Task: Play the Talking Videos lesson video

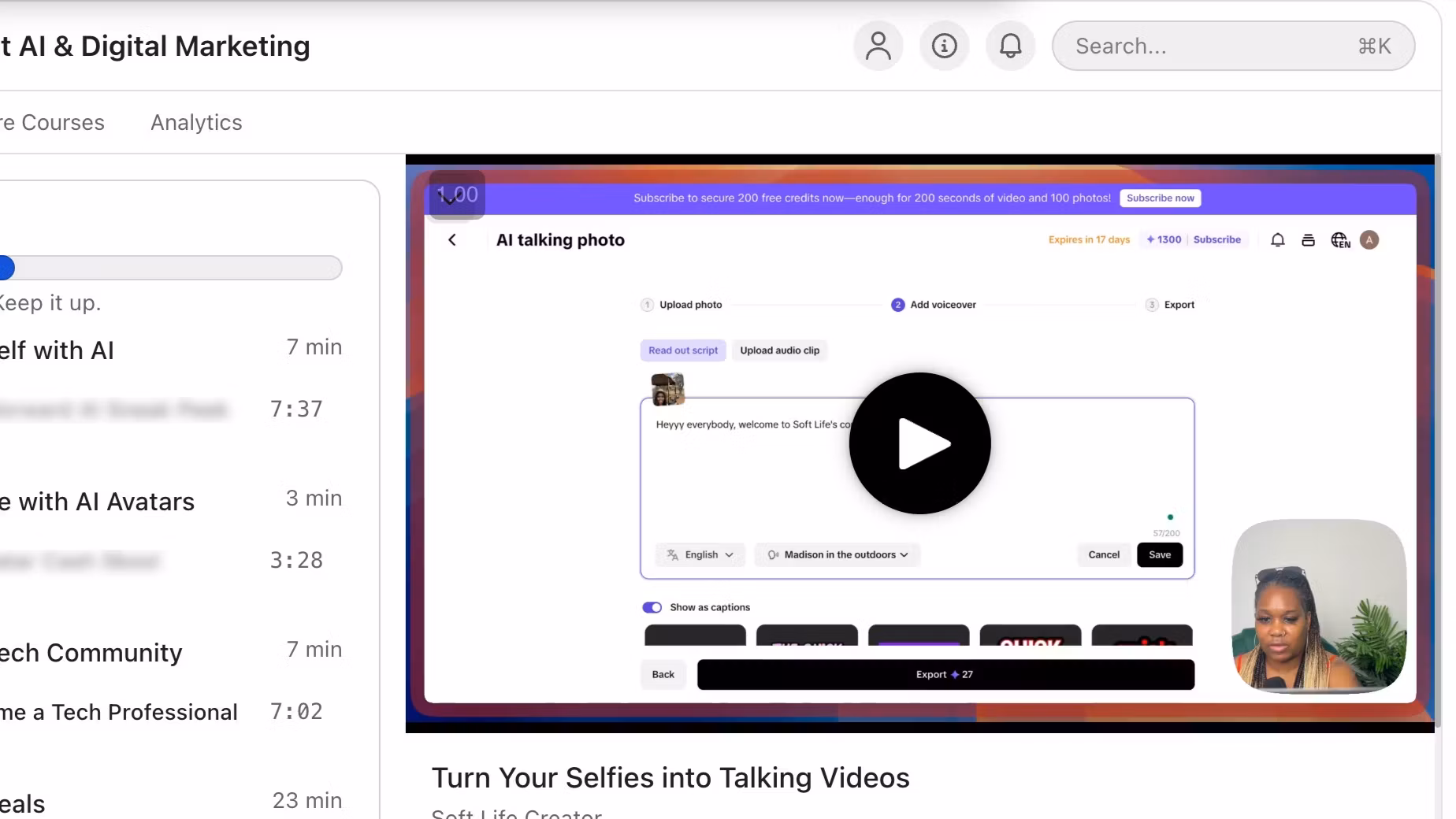Action: [919, 443]
